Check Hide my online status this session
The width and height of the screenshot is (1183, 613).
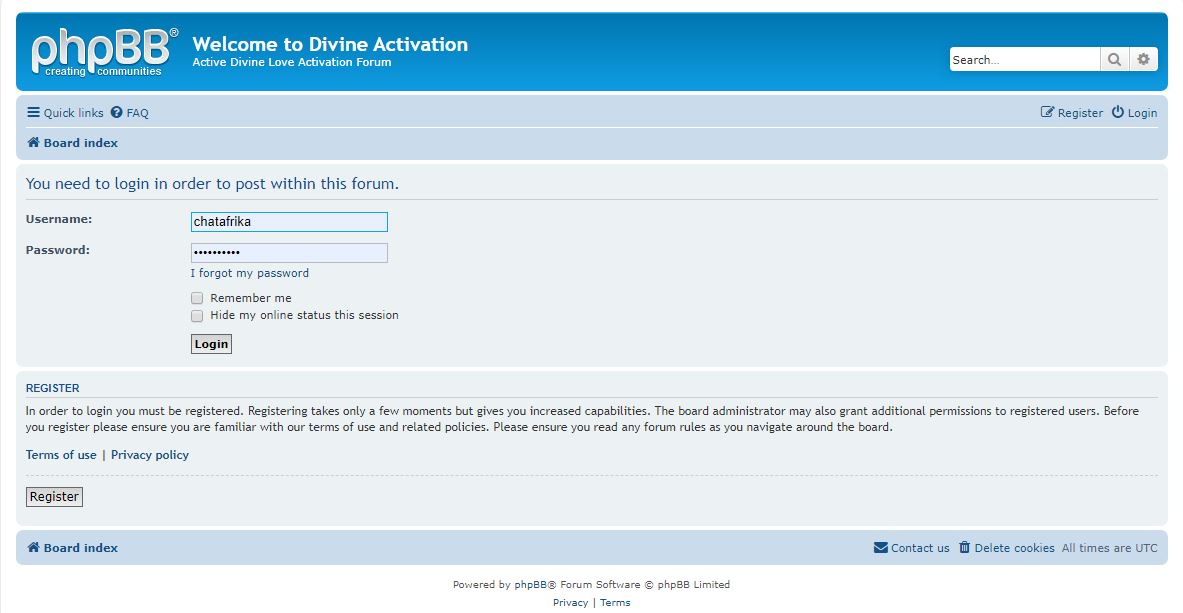coord(197,315)
